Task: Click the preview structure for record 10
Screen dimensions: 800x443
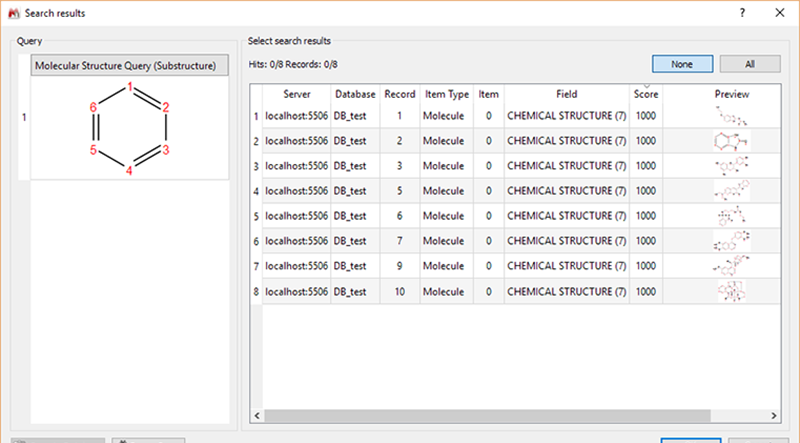Action: [732, 290]
